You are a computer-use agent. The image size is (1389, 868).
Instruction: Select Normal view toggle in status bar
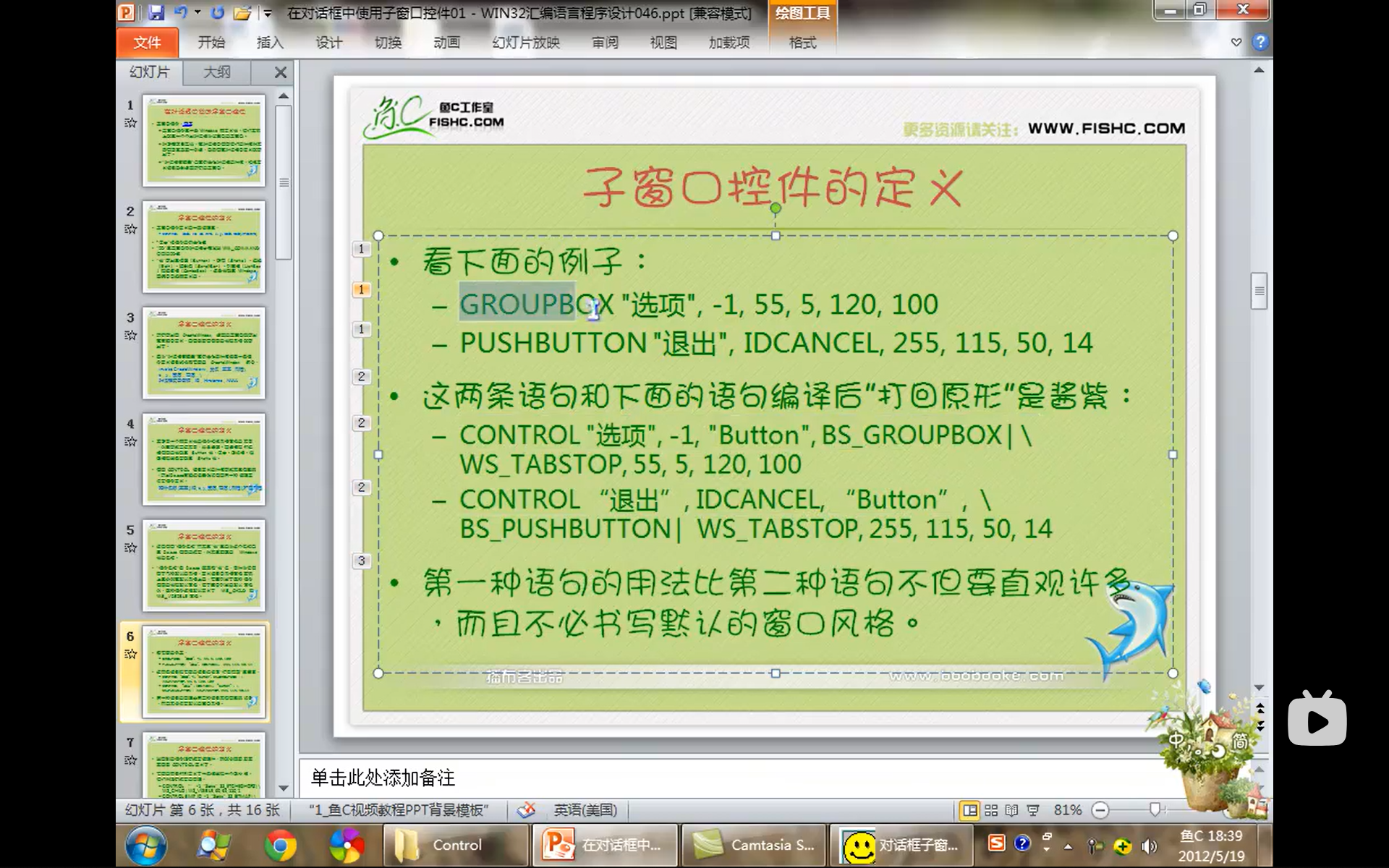pos(969,810)
